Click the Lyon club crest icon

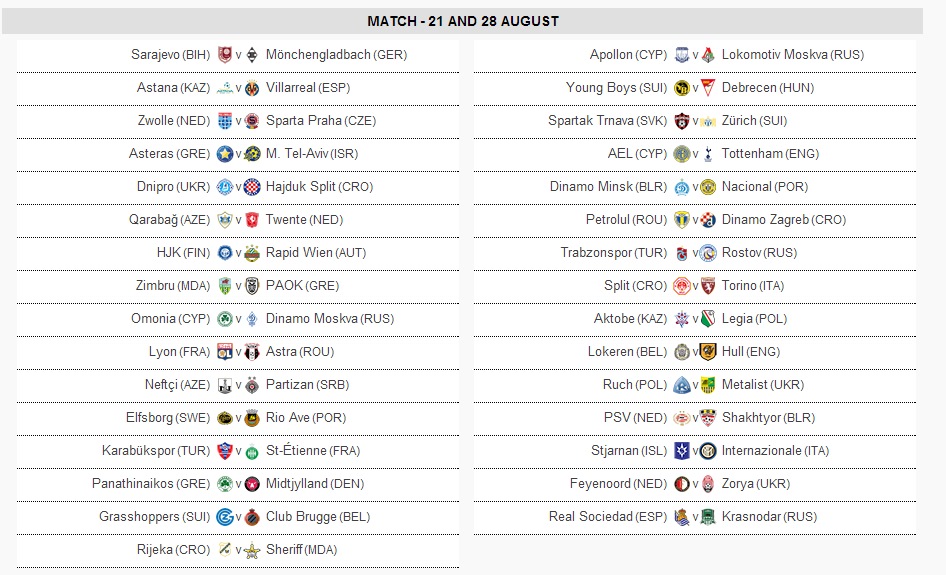224,352
